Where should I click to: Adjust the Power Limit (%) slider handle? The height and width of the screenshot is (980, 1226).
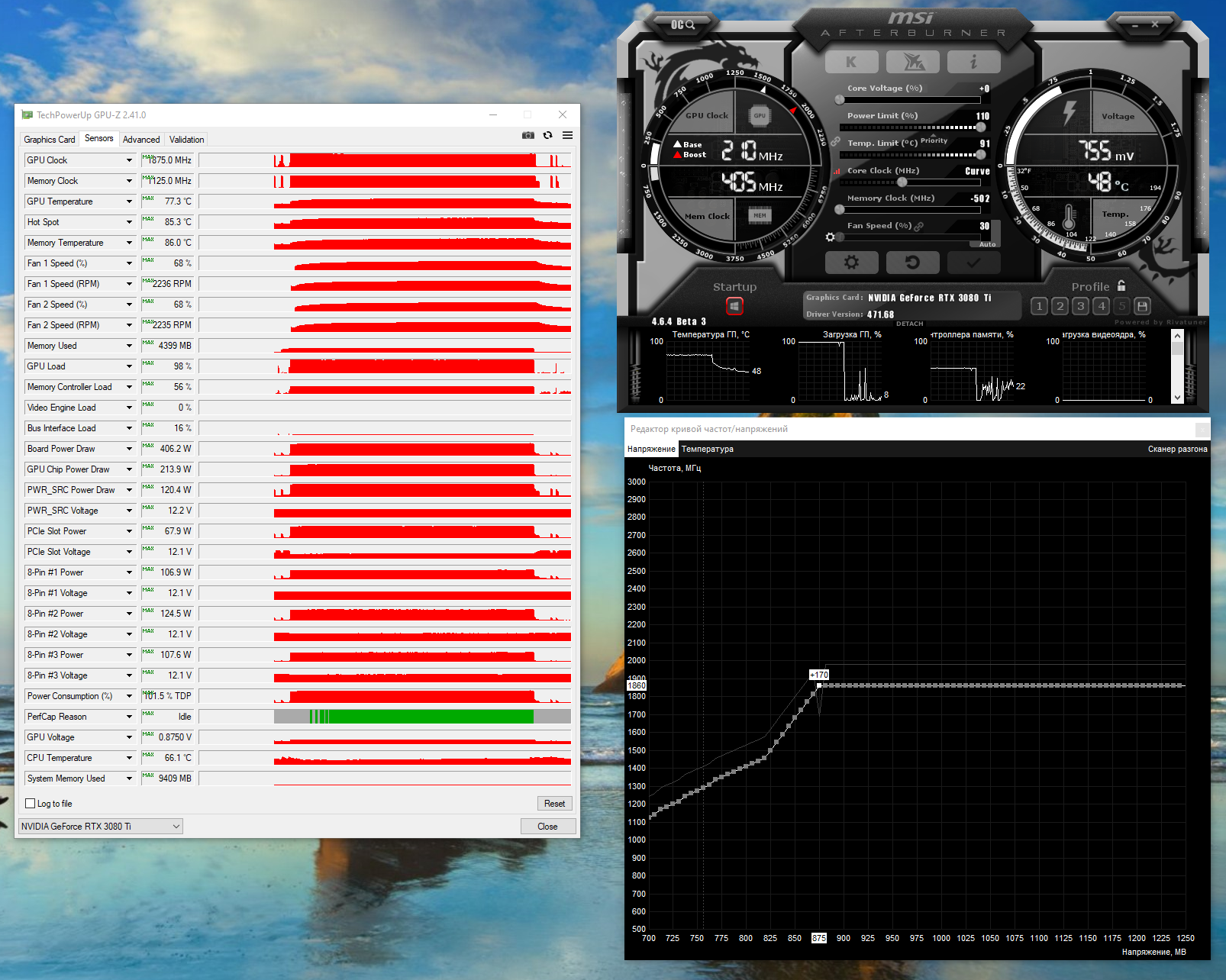pos(981,127)
